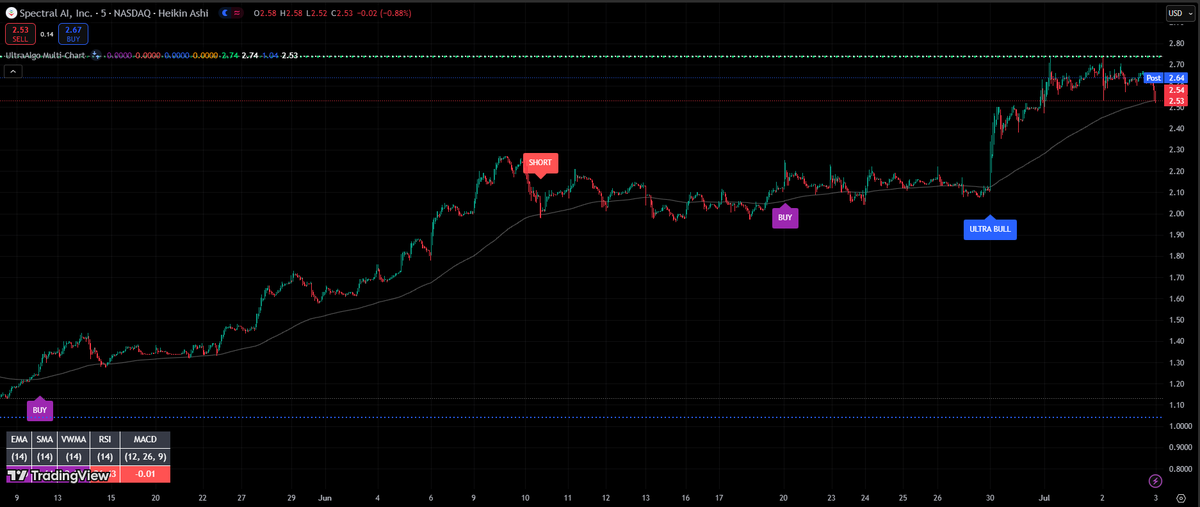Image resolution: width=1200 pixels, height=507 pixels.
Task: Click the Jul label on time axis
Action: click(1045, 497)
